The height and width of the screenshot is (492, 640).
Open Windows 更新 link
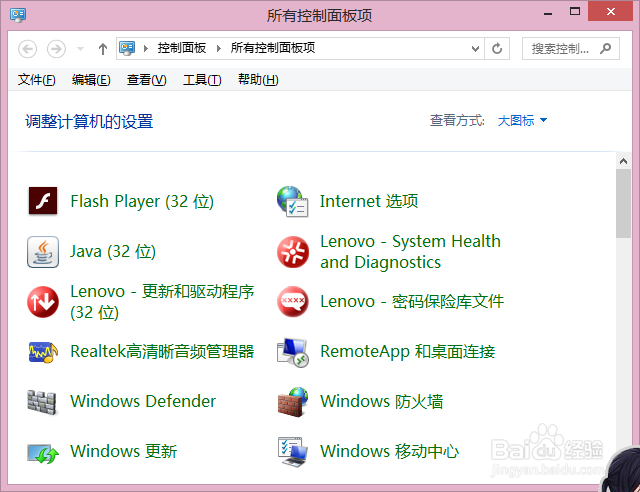pyautogui.click(x=124, y=452)
